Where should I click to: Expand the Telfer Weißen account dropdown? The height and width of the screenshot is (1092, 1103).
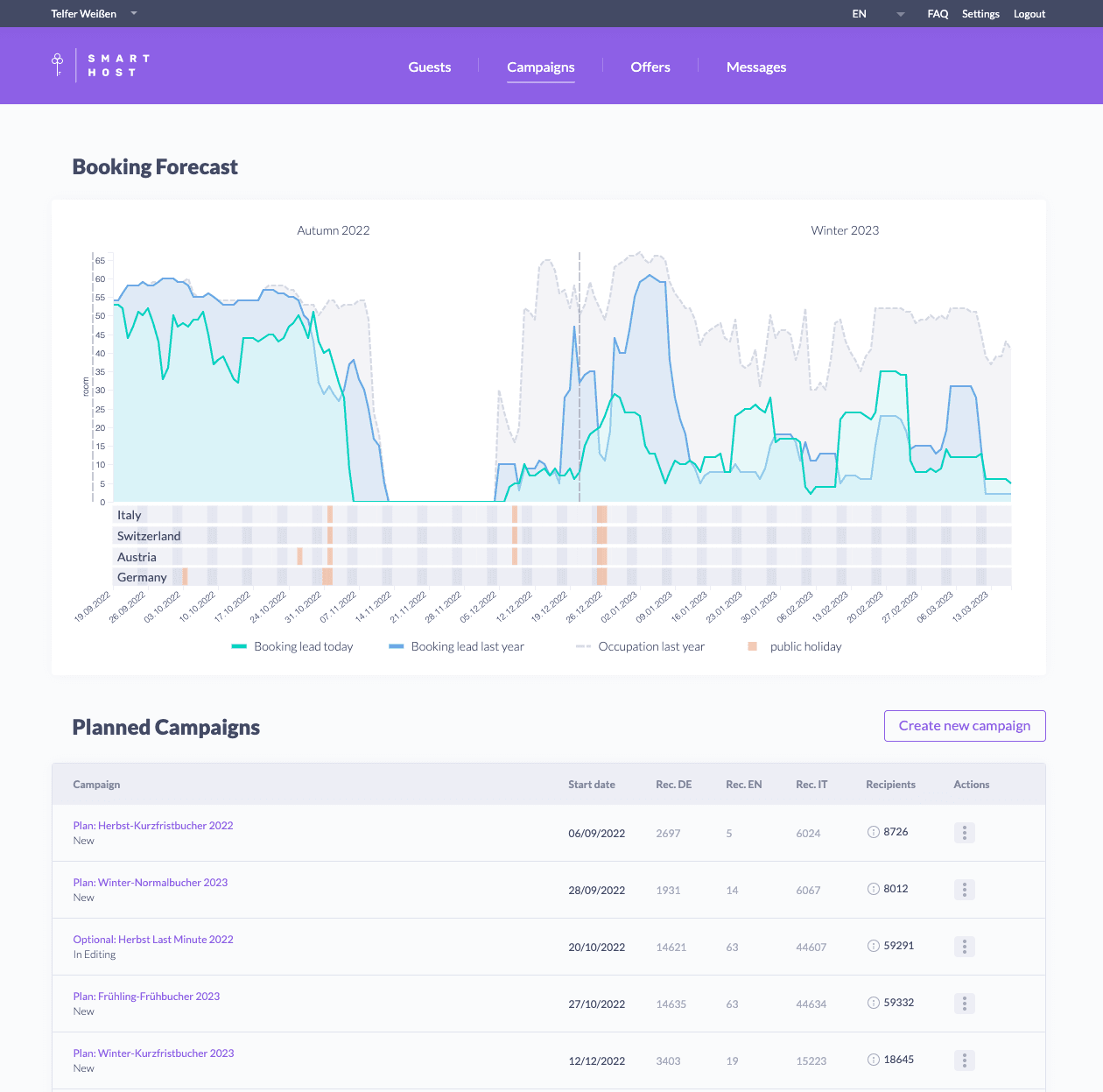click(134, 14)
